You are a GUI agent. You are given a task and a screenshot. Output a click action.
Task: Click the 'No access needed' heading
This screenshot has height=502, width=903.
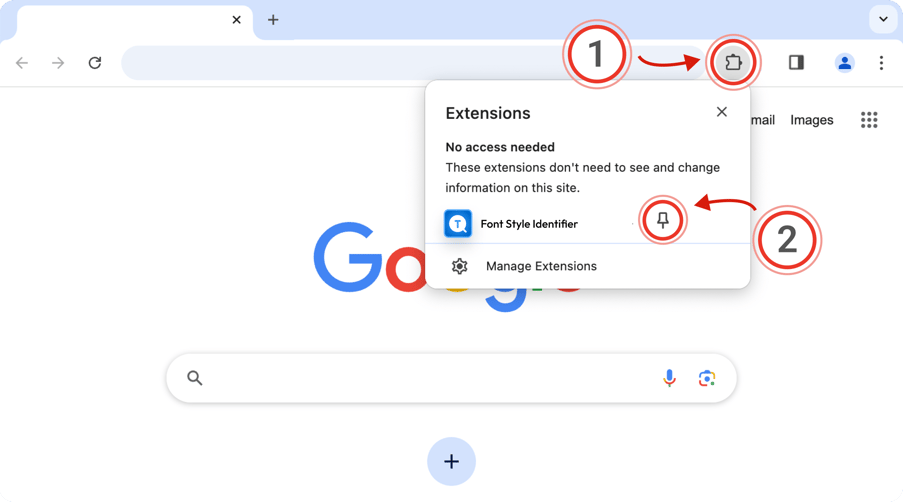click(500, 147)
